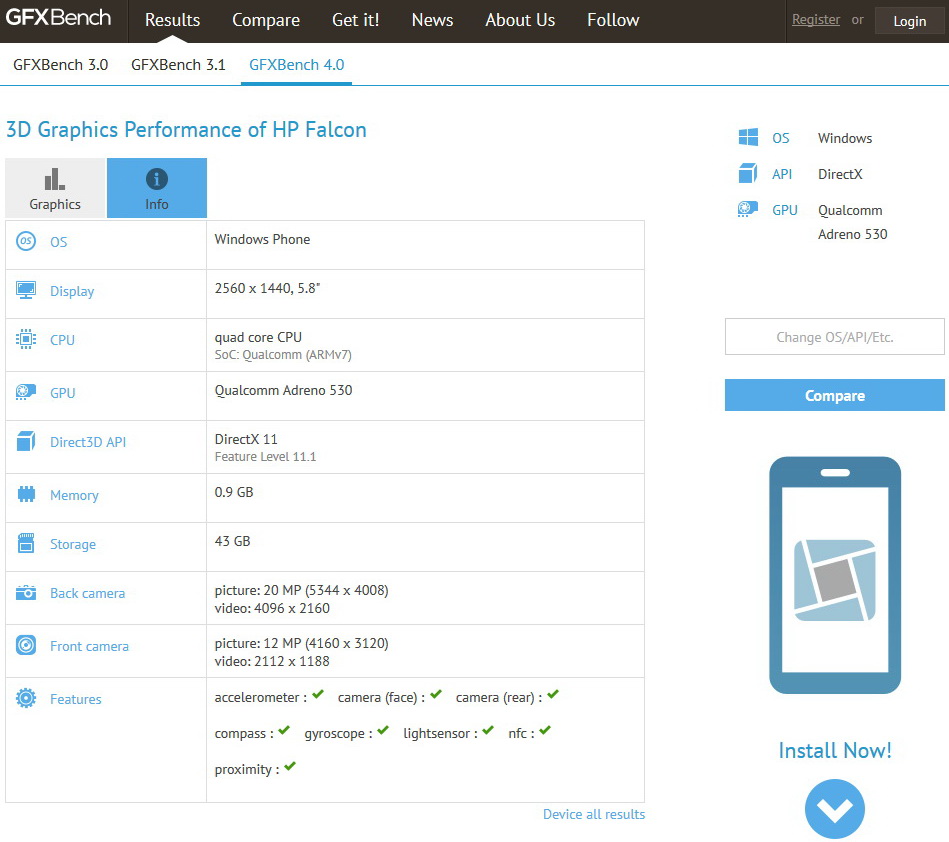Click the CPU label
This screenshot has width=949, height=842.
tap(62, 340)
